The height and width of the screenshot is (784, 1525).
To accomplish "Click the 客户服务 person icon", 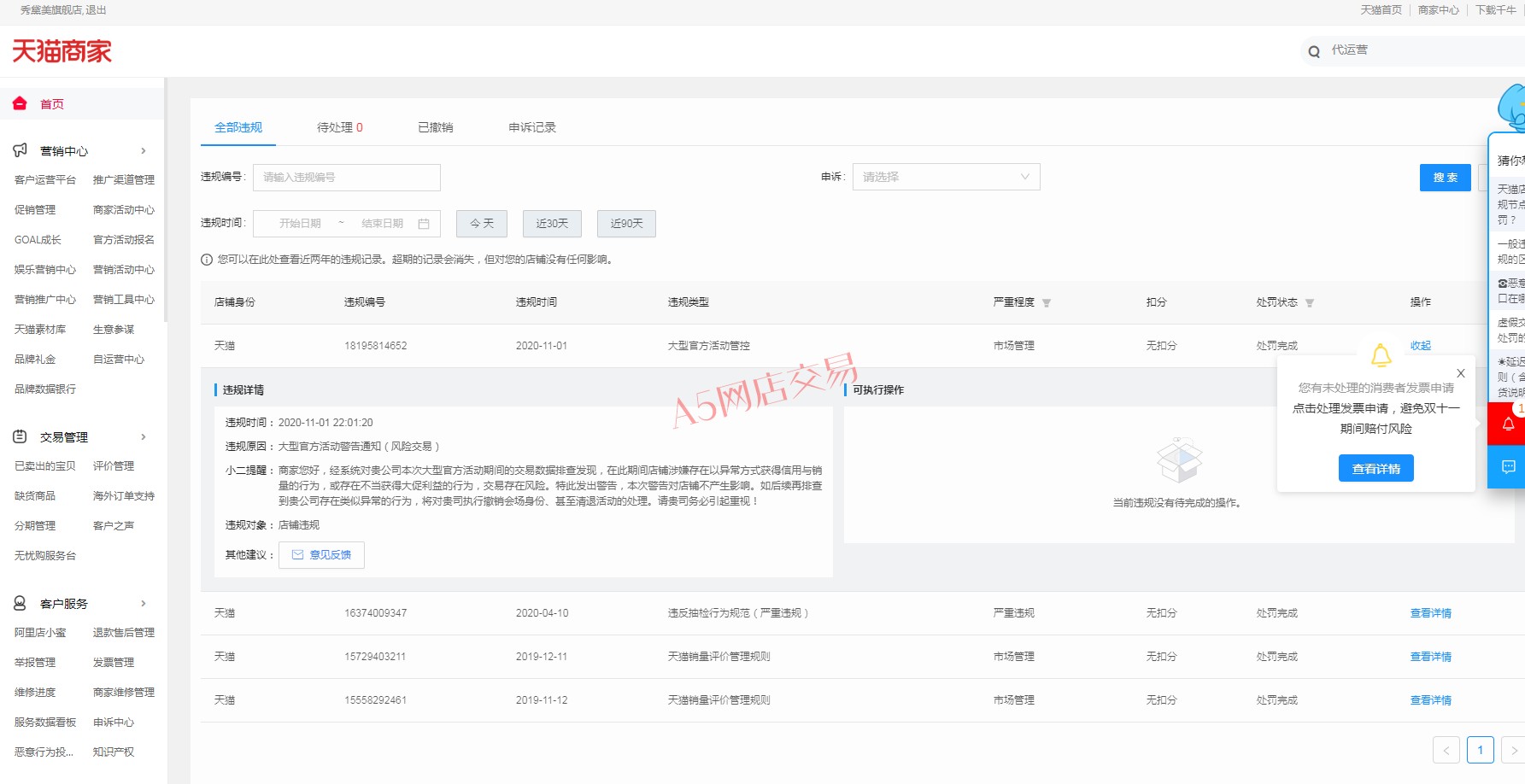I will pyautogui.click(x=20, y=603).
